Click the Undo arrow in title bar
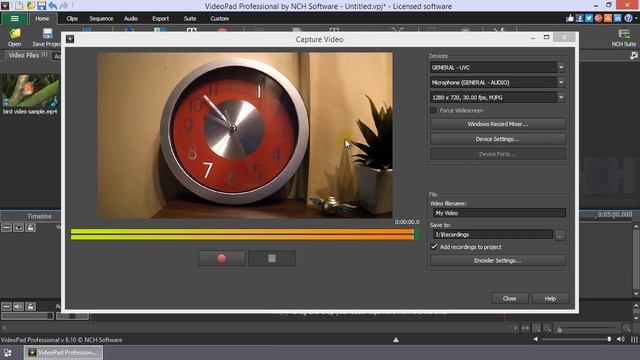Image resolution: width=640 pixels, height=360 pixels. (x=53, y=6)
